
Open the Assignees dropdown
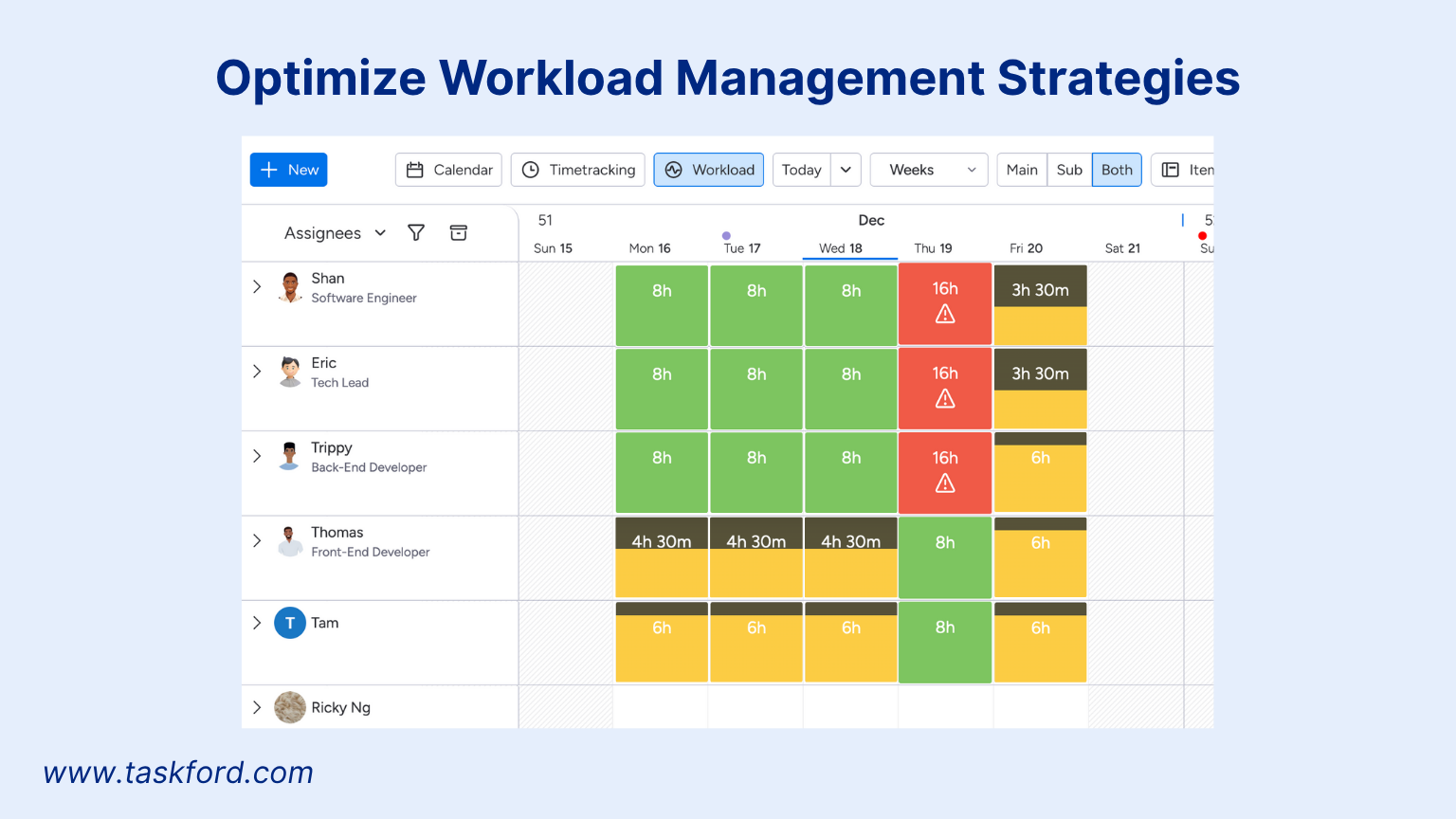[334, 232]
